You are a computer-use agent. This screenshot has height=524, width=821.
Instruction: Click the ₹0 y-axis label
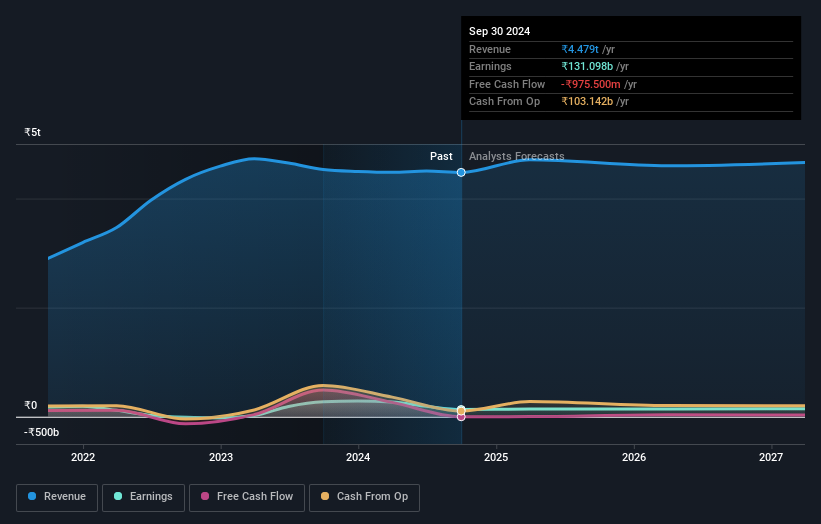pos(30,406)
